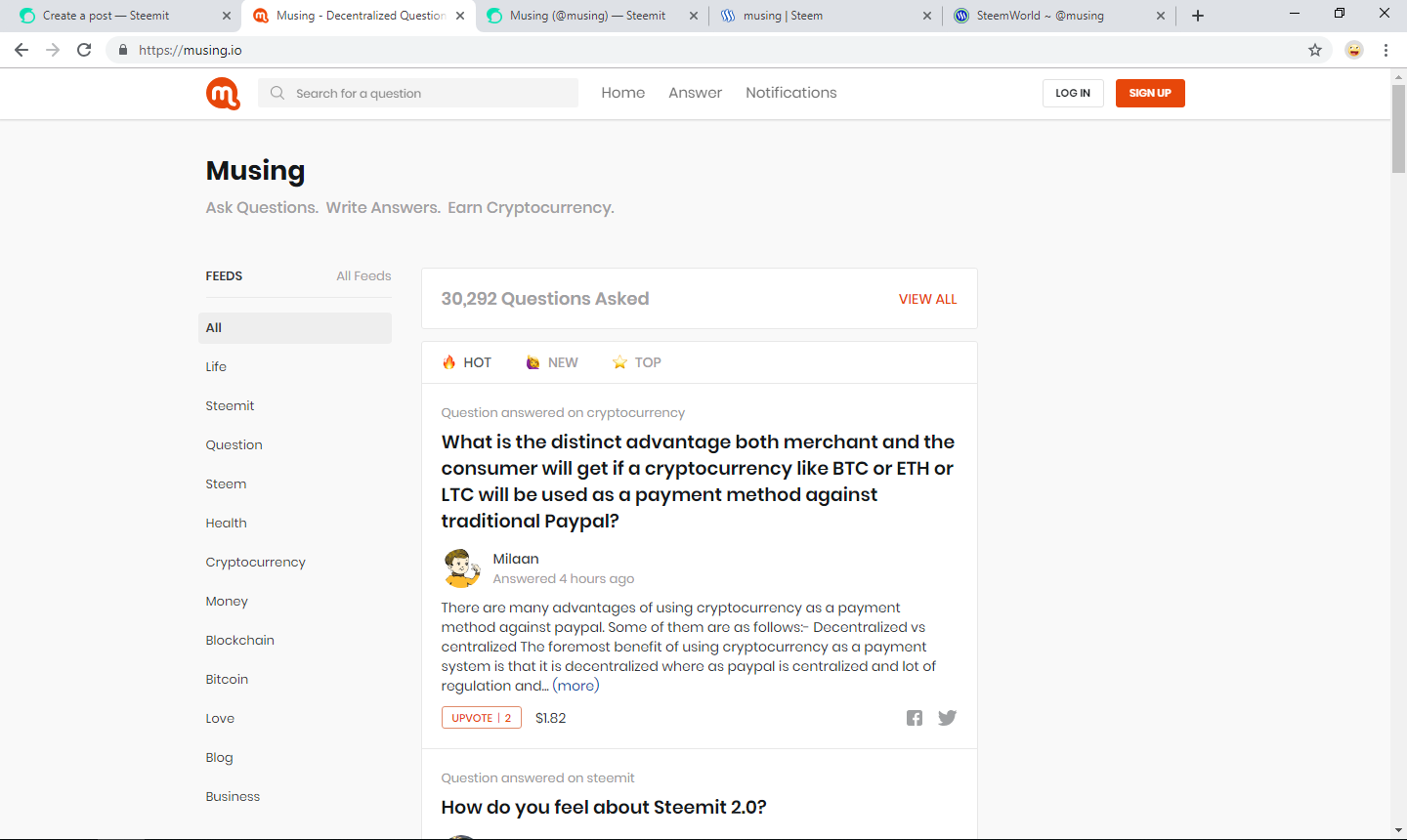1407x840 pixels.
Task: Open the All Feeds link
Action: [363, 276]
